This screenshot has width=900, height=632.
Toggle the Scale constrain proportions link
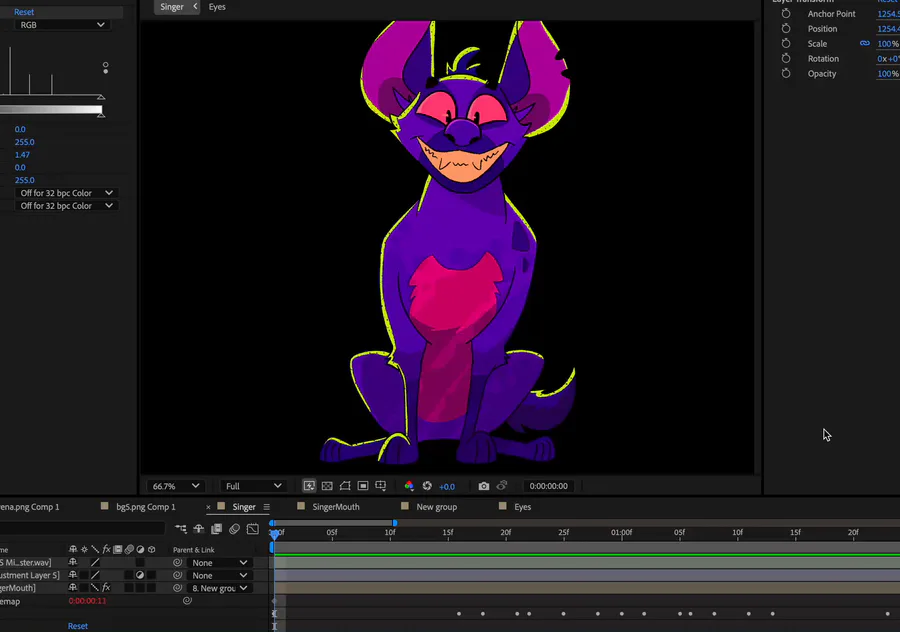(864, 43)
